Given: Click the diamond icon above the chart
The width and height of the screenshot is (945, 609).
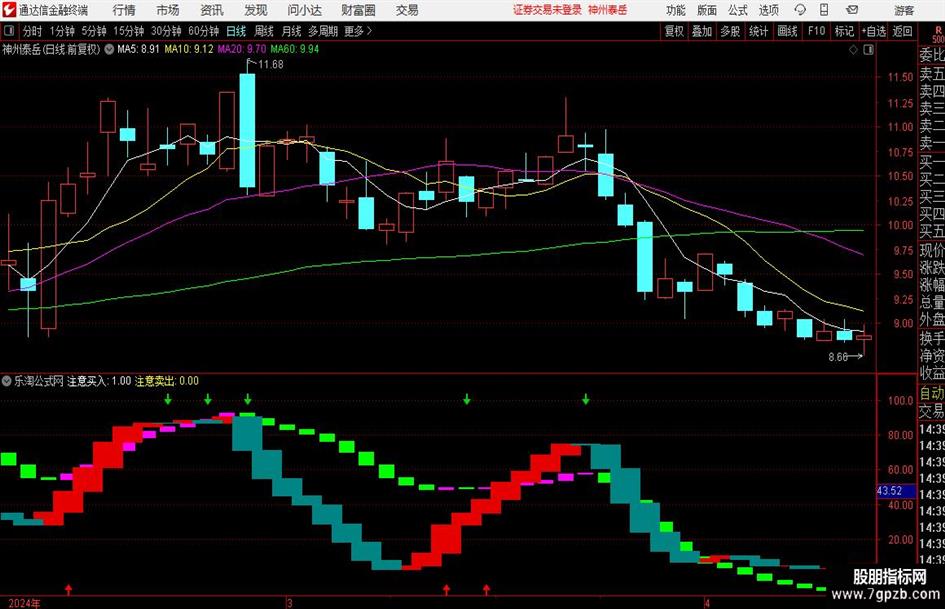Looking at the screenshot, I should [853, 50].
